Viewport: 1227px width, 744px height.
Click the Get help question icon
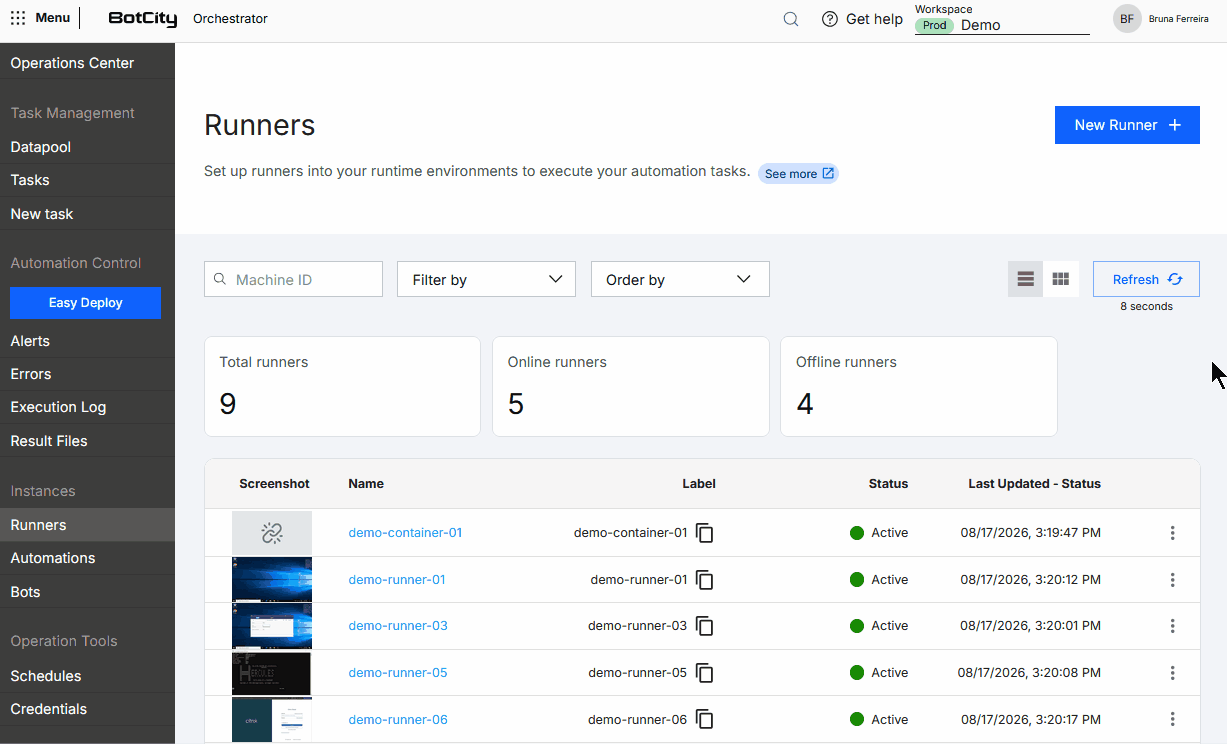coord(830,19)
